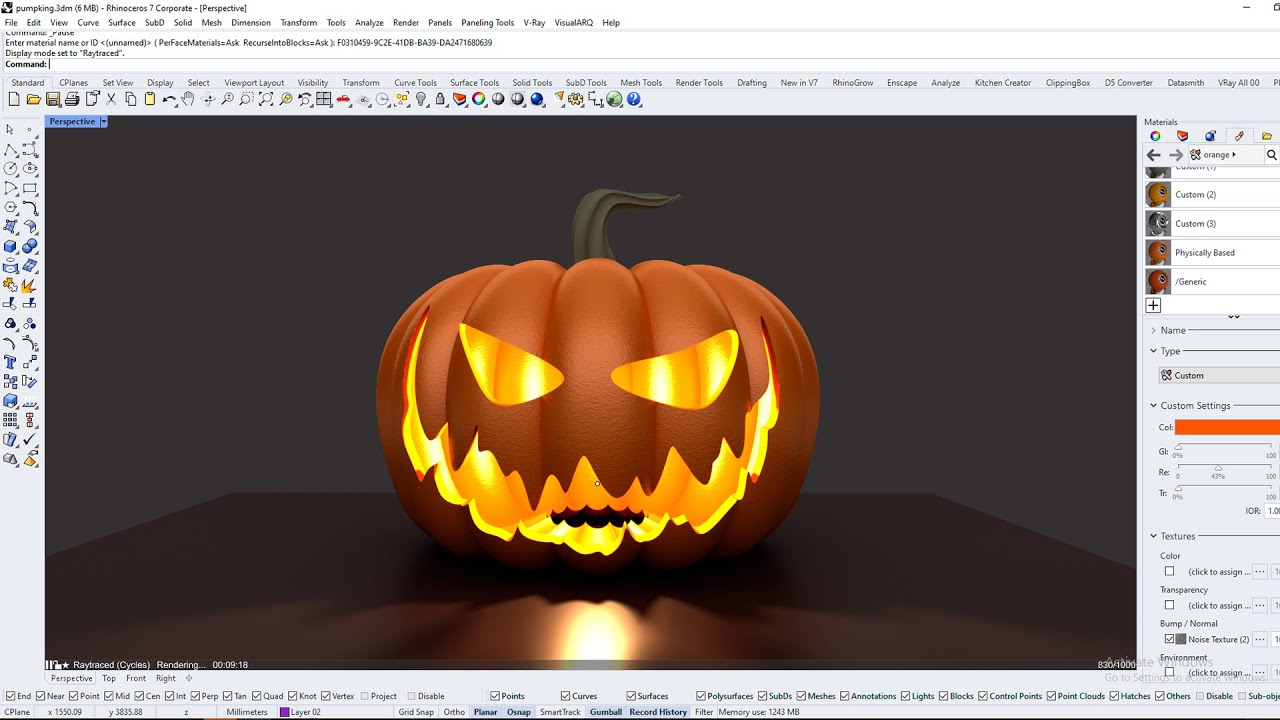Collapse the Custom Settings section
The height and width of the screenshot is (720, 1280).
point(1153,406)
